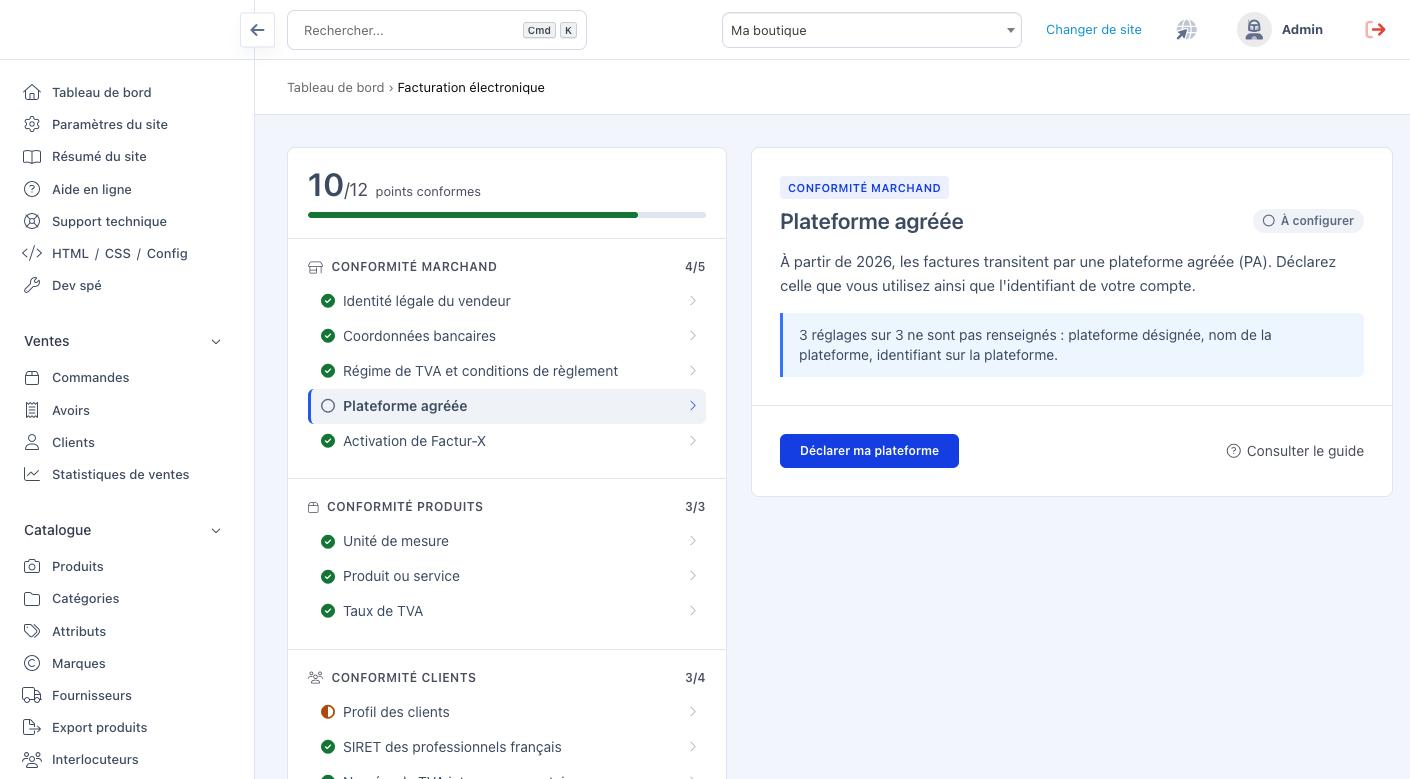Screen dimensions: 1410x779
Task: Click the Produits camera icon
Action: click(x=33, y=566)
